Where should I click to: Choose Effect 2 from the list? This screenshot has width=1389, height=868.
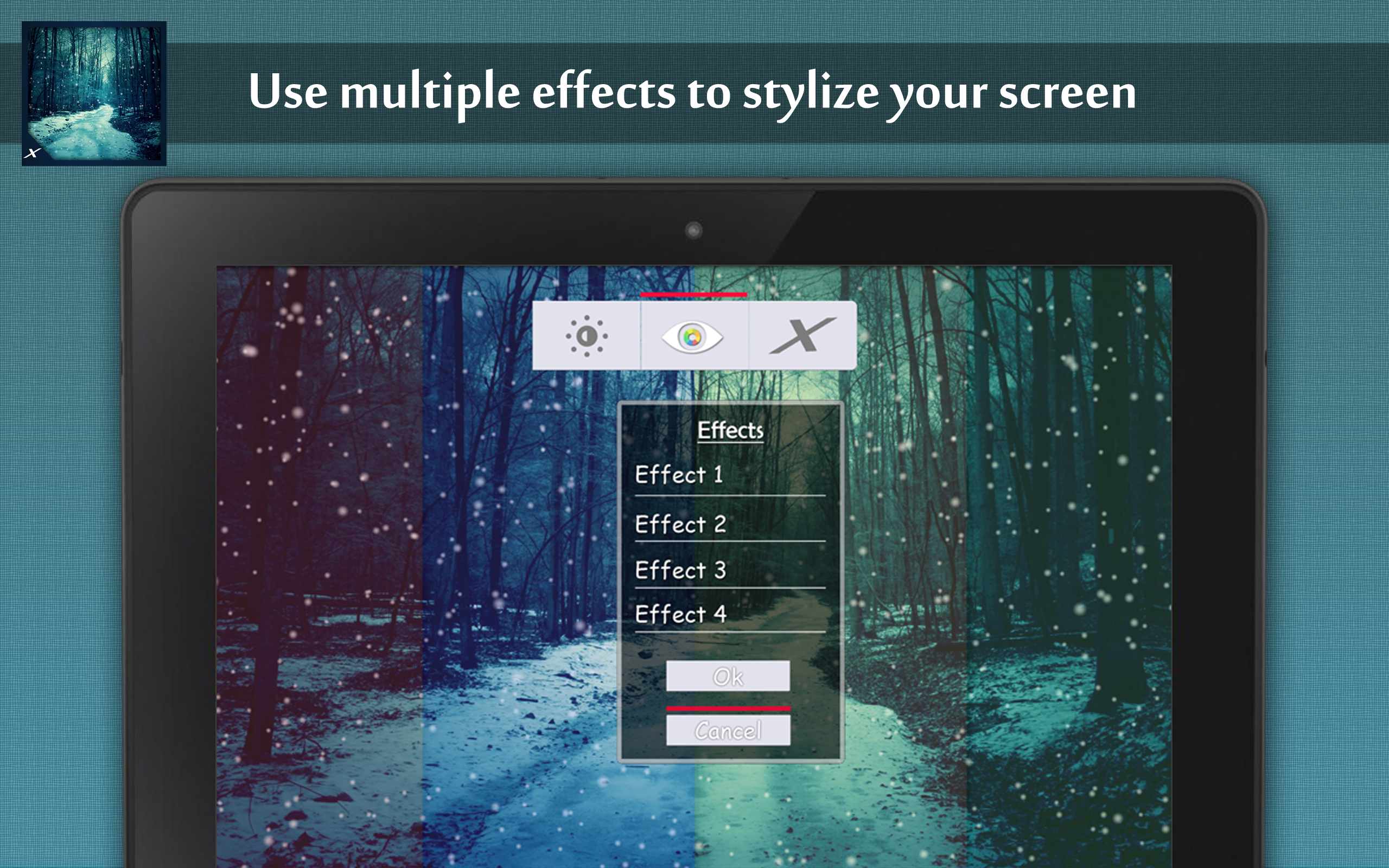pyautogui.click(x=730, y=524)
